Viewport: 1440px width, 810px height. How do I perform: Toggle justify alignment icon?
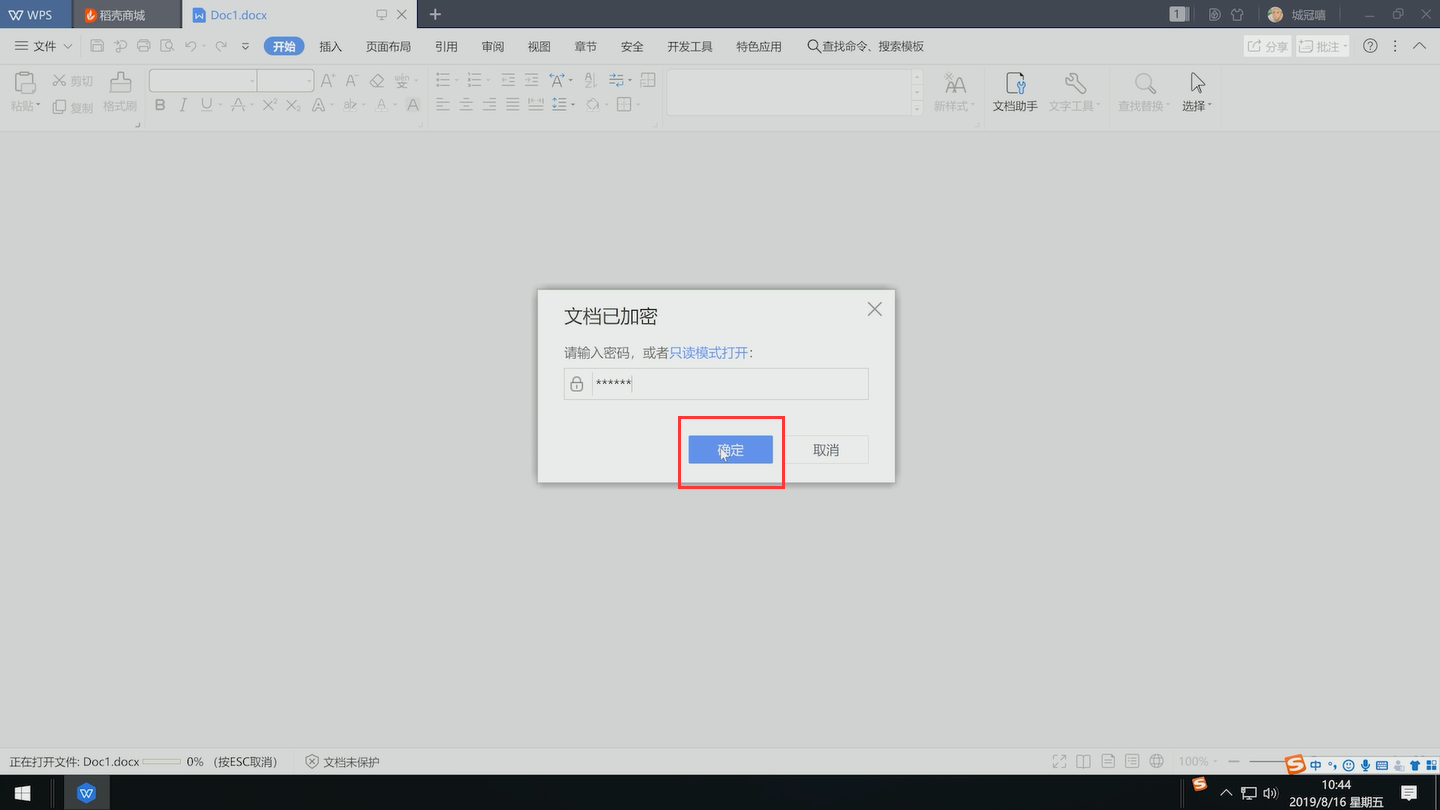512,105
